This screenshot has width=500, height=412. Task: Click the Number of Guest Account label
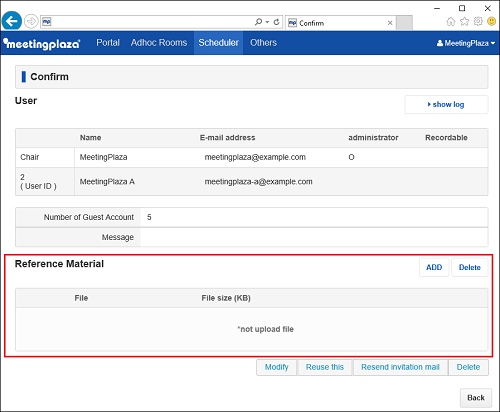coord(89,217)
